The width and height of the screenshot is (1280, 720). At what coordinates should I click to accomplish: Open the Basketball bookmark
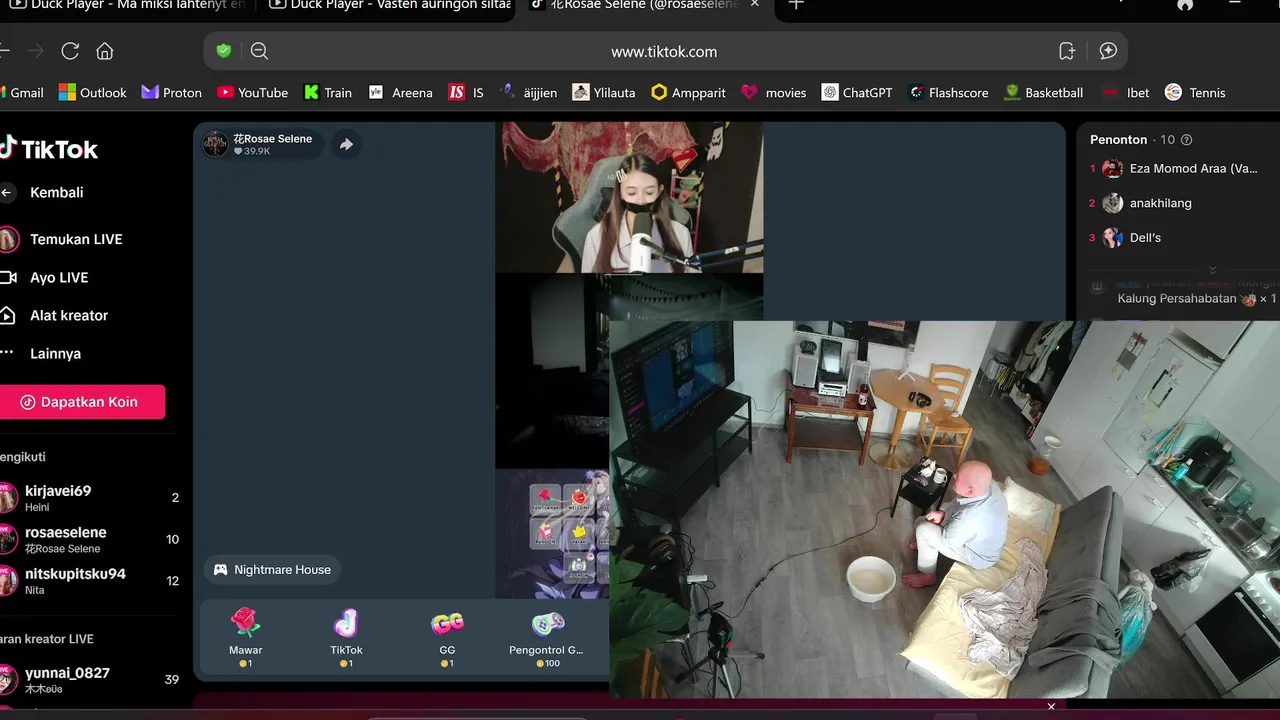coord(1043,92)
